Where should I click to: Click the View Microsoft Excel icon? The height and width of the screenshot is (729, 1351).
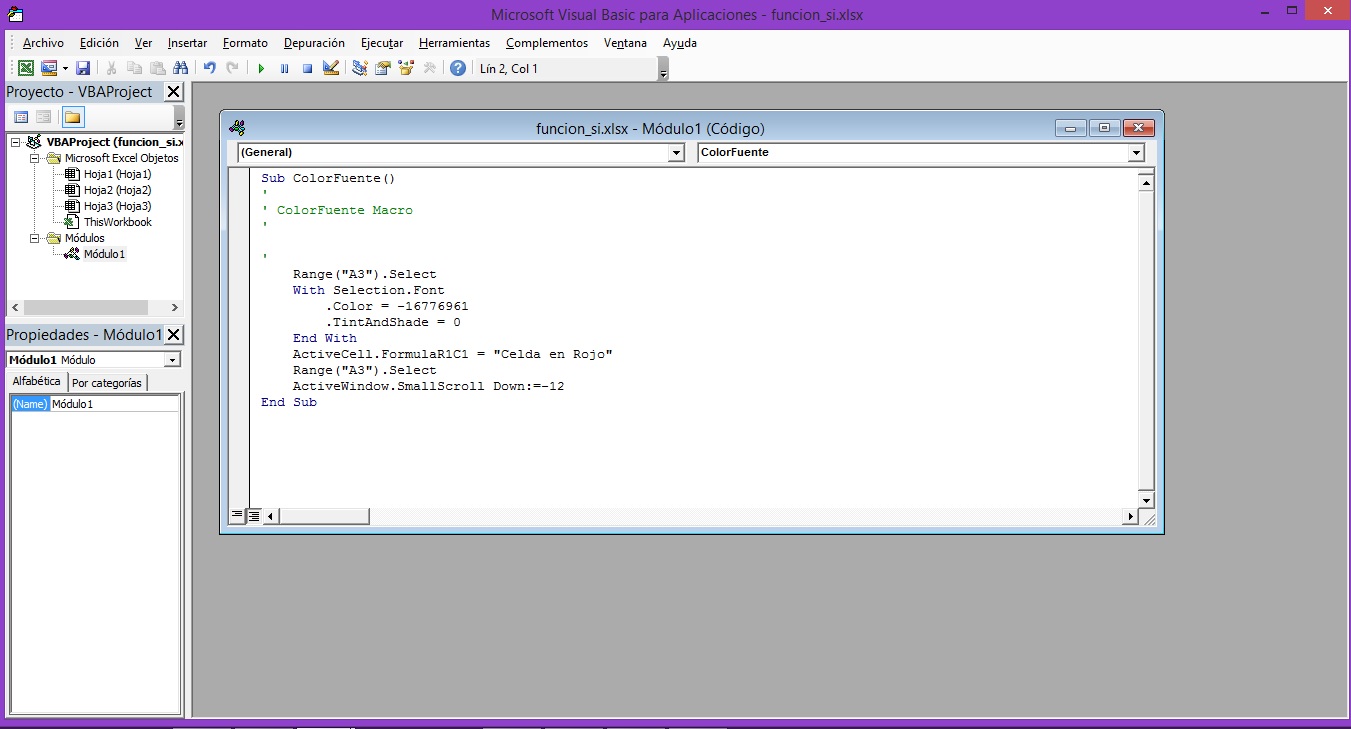pos(25,69)
